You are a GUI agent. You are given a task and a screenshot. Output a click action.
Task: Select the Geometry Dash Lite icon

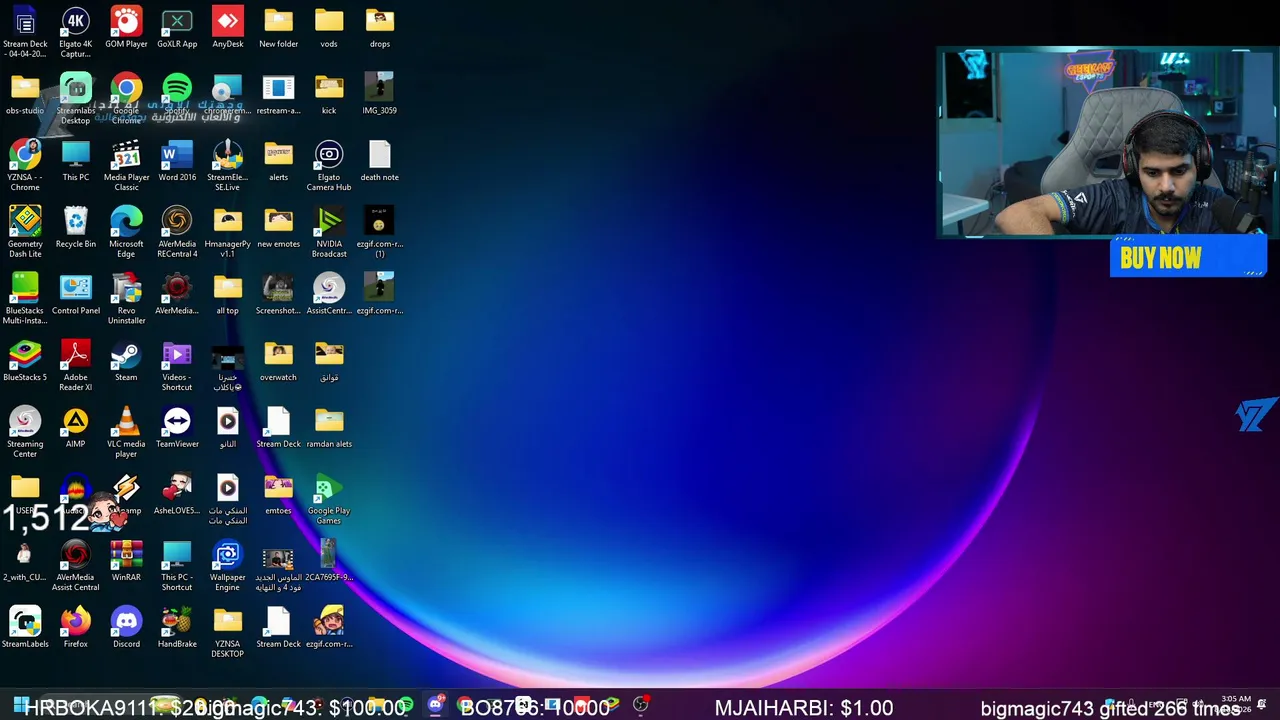click(25, 232)
